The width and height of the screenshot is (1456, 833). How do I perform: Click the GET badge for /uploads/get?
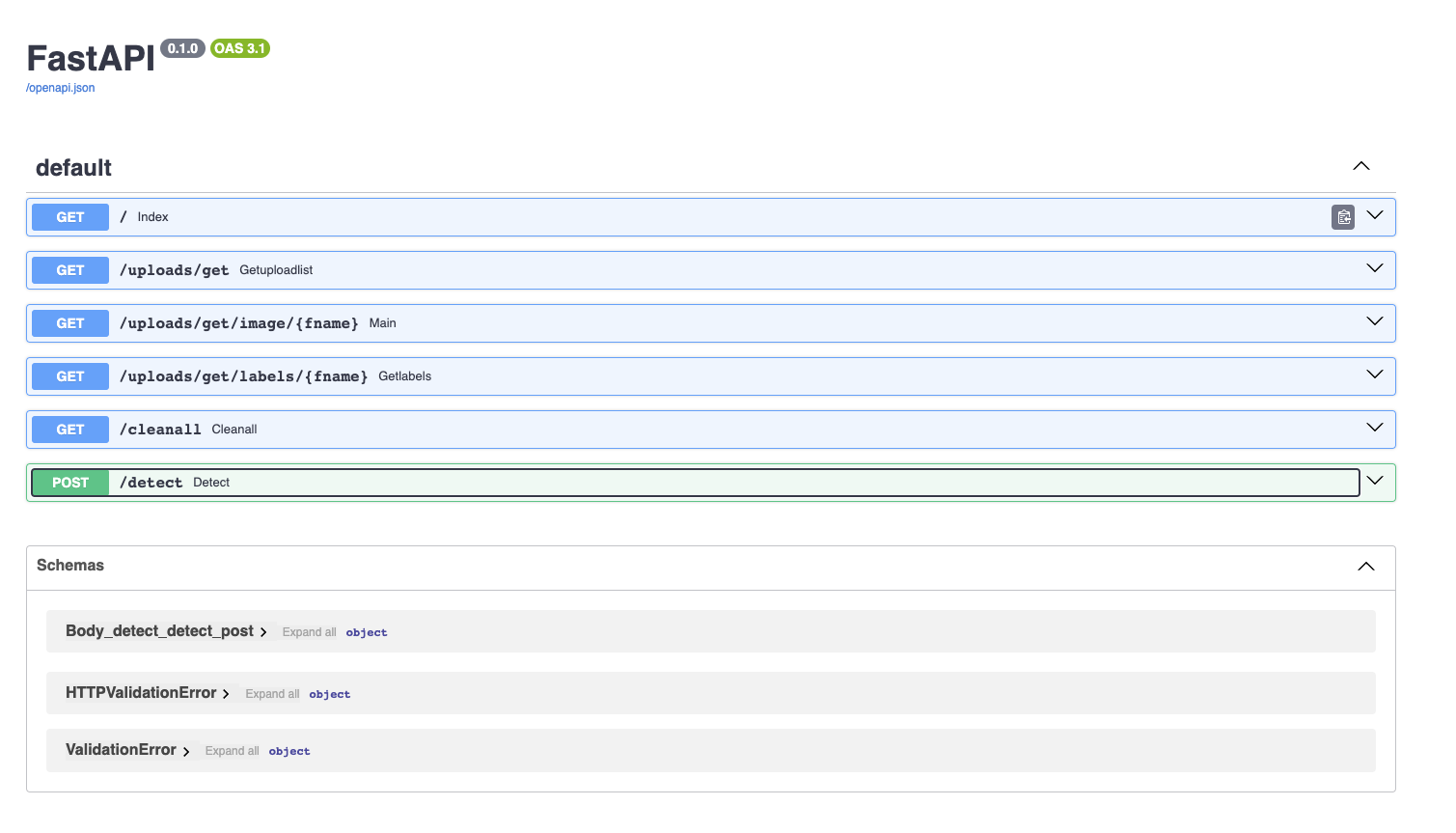click(x=70, y=270)
